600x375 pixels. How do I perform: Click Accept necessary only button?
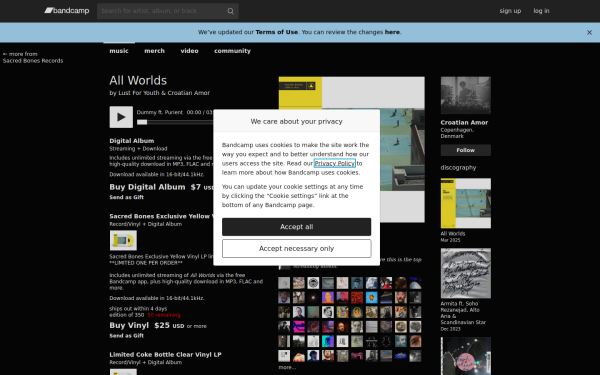[x=297, y=249]
